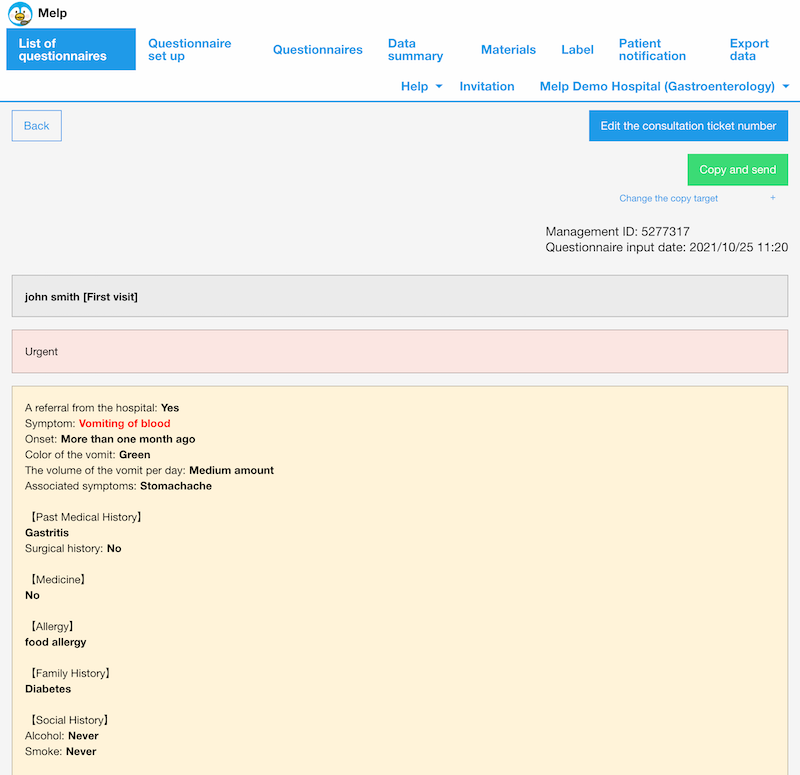This screenshot has width=800, height=775.
Task: Go to Export data tab
Action: click(749, 49)
